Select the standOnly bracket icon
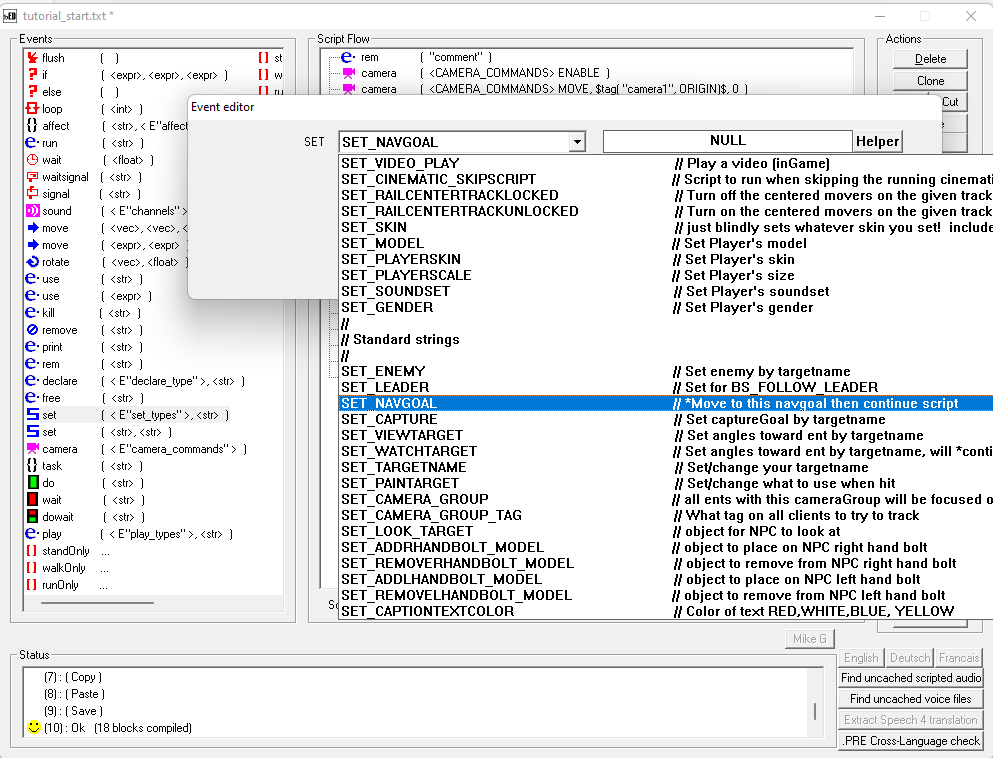The height and width of the screenshot is (758, 993). 32,551
